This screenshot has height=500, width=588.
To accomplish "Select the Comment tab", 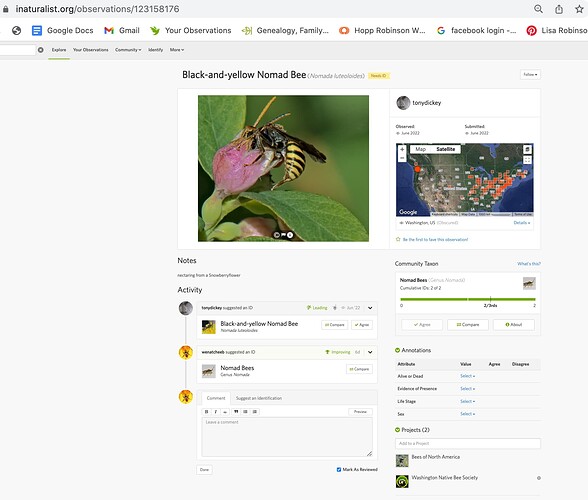I will coord(216,398).
